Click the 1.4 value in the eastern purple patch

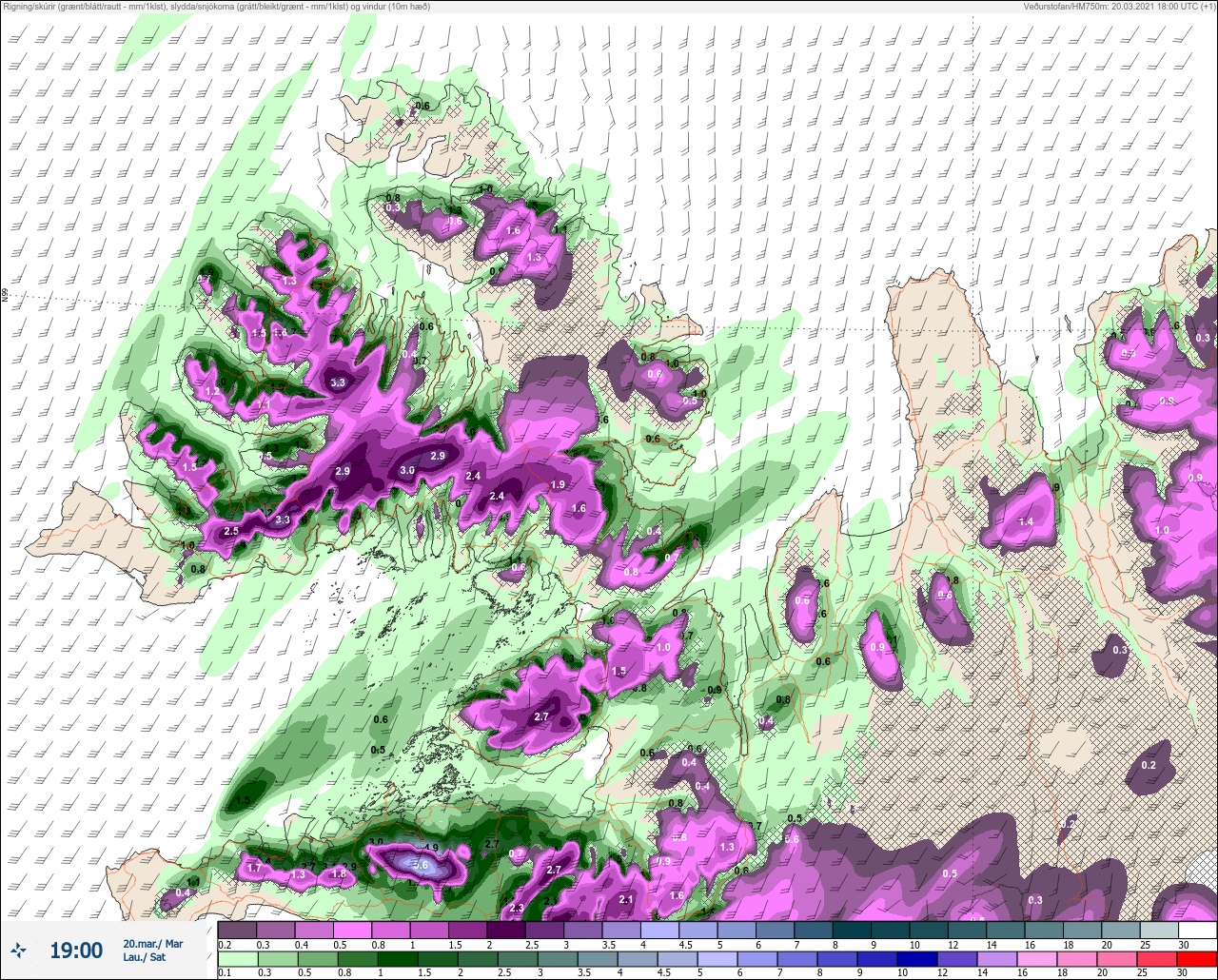click(1026, 521)
